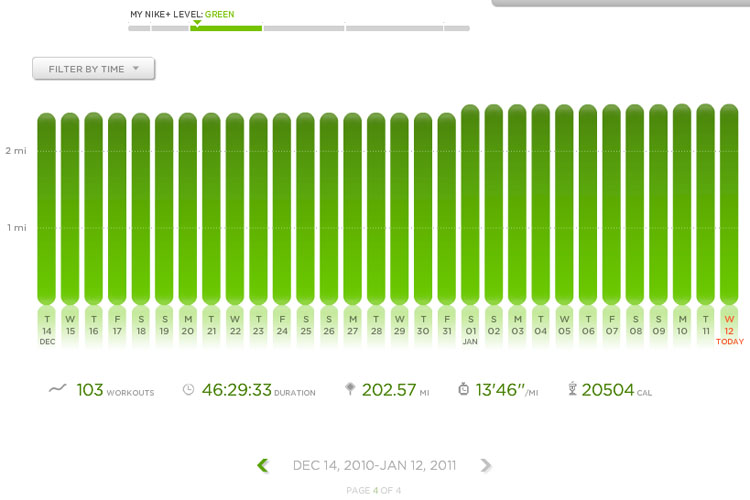The image size is (750, 500).
Task: Select the run bar for Tuesday 04
Action: 540,204
